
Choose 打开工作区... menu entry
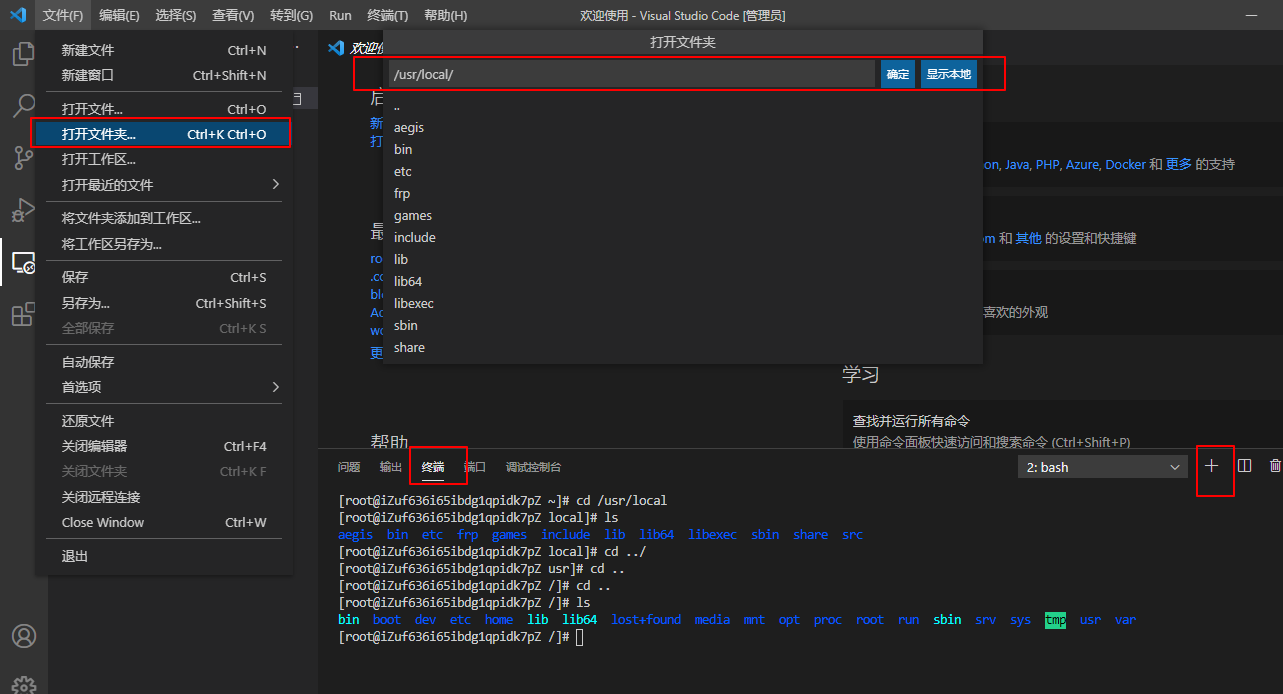click(165, 159)
